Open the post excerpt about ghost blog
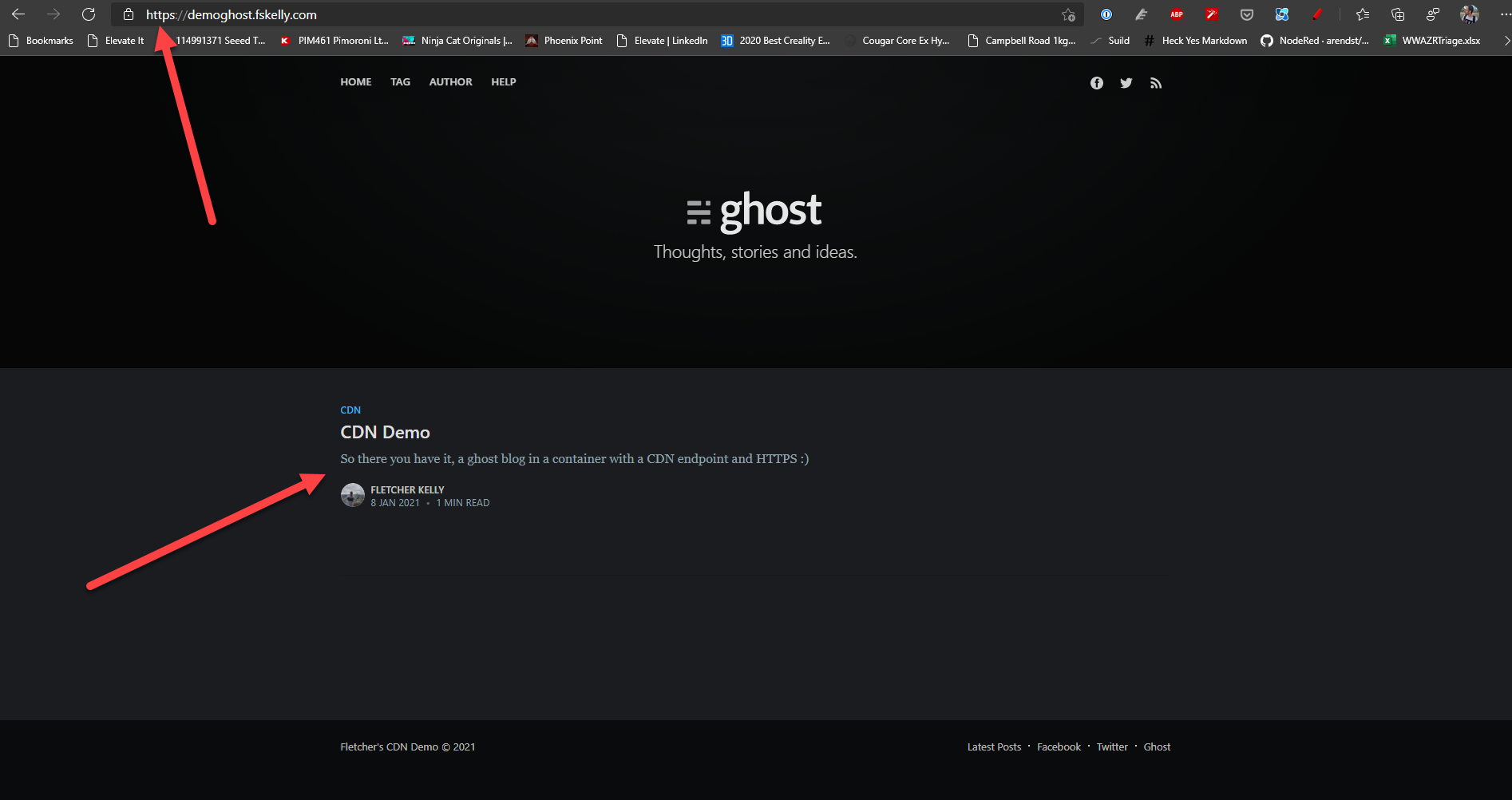The image size is (1512, 800). 575,459
